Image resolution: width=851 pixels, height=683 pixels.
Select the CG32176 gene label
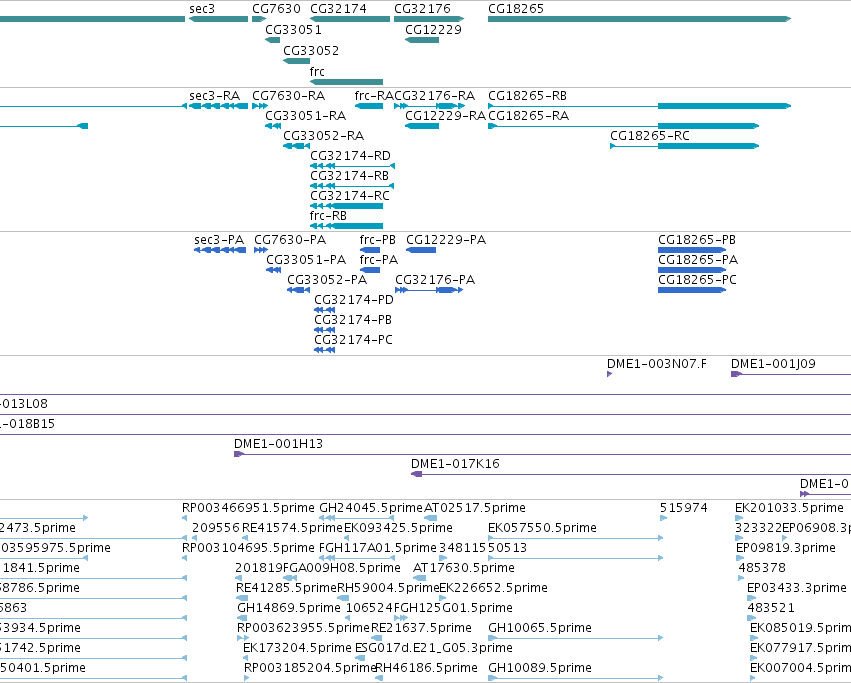(x=422, y=9)
